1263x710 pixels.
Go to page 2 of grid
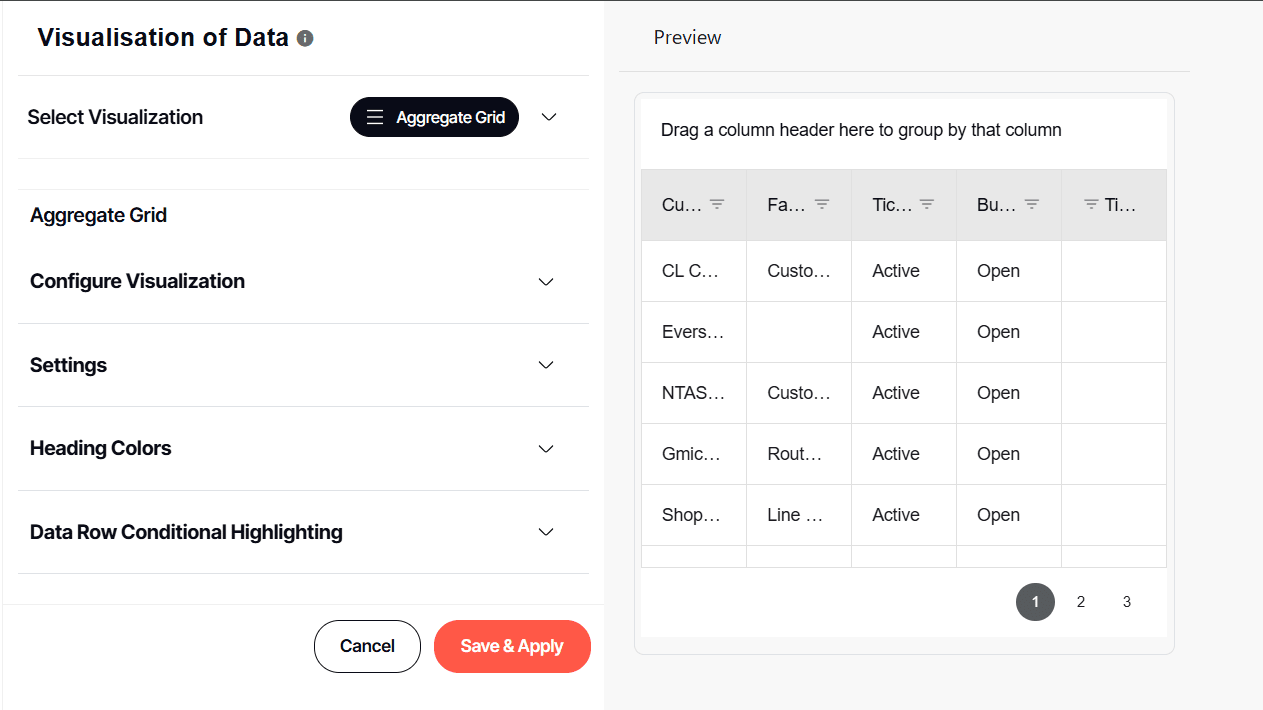1081,602
